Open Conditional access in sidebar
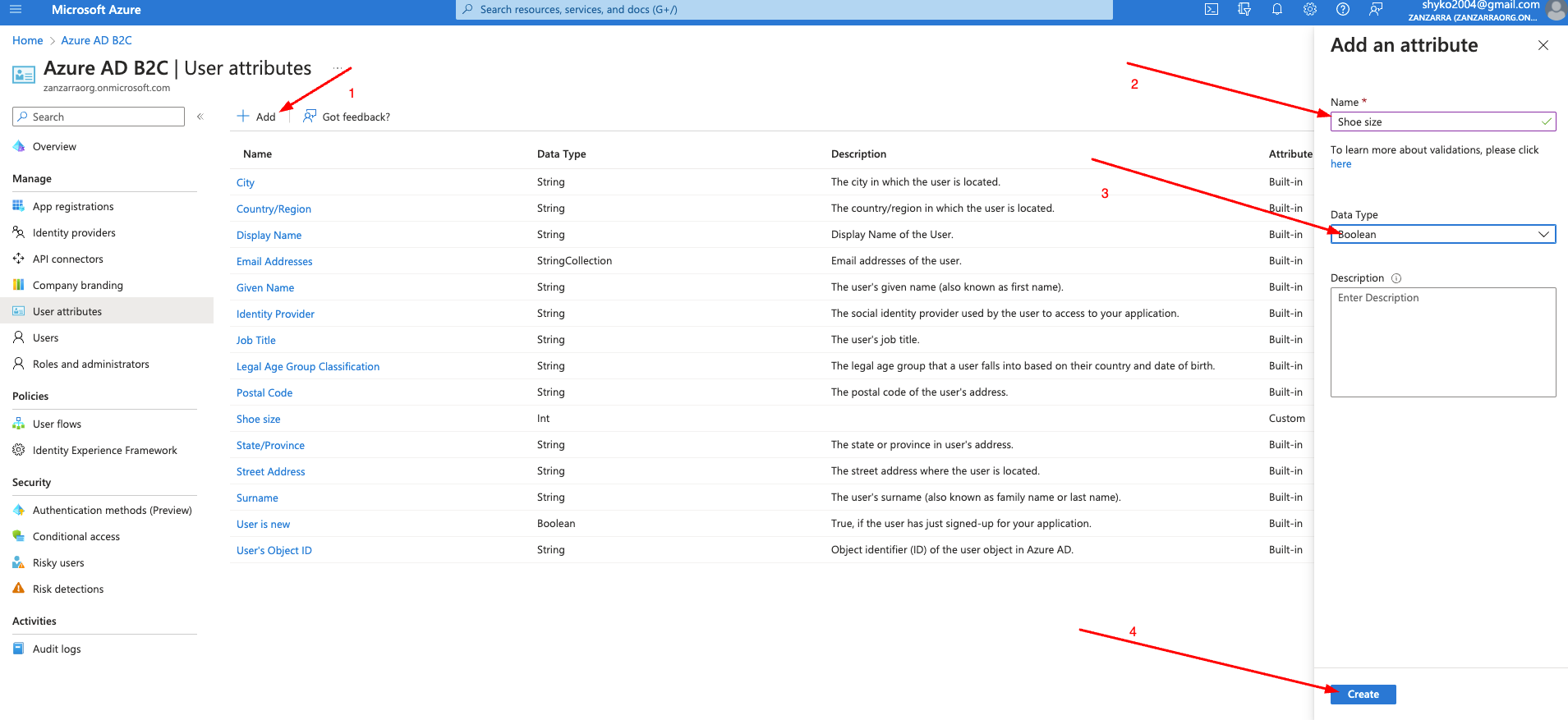 [x=76, y=537]
